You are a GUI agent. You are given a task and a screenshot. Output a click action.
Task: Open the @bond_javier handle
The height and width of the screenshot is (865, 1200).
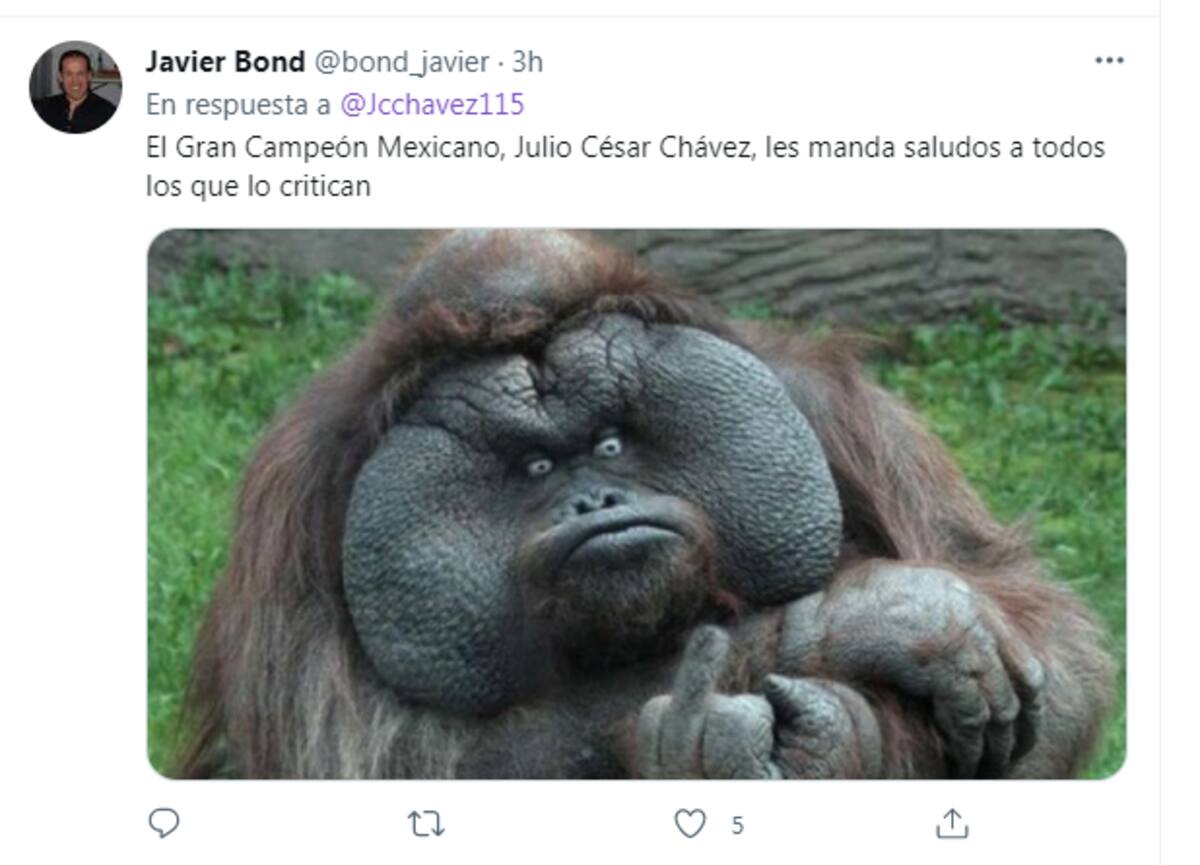coord(402,62)
